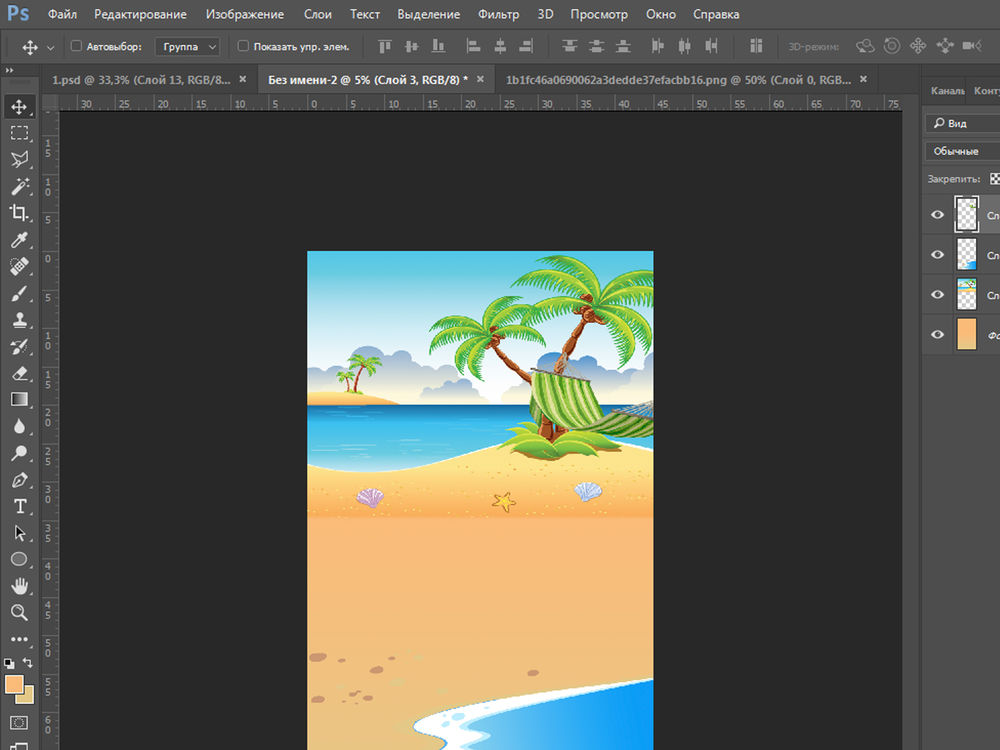Open the Группа auto-select dropdown
The width and height of the screenshot is (1000, 750).
pos(187,46)
